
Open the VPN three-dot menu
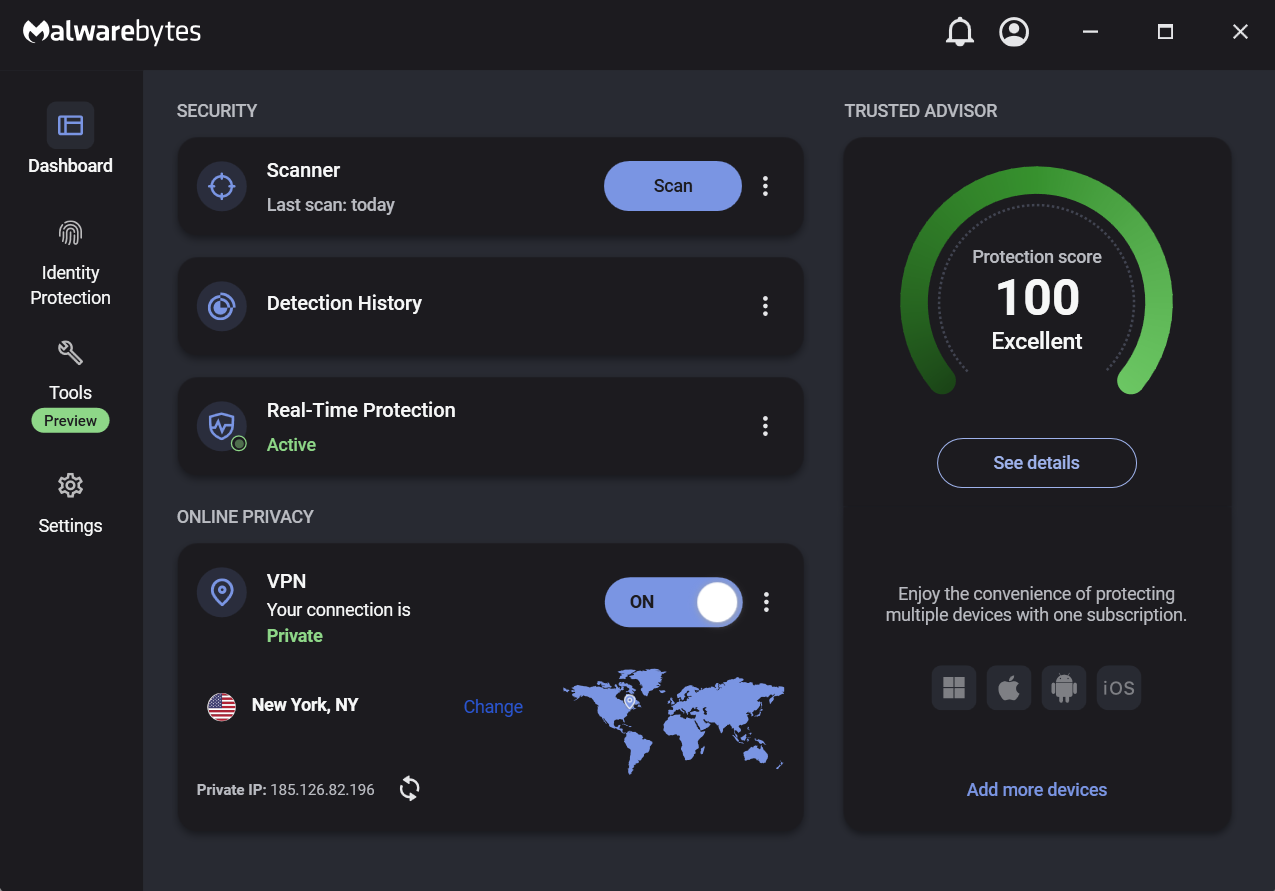[766, 602]
